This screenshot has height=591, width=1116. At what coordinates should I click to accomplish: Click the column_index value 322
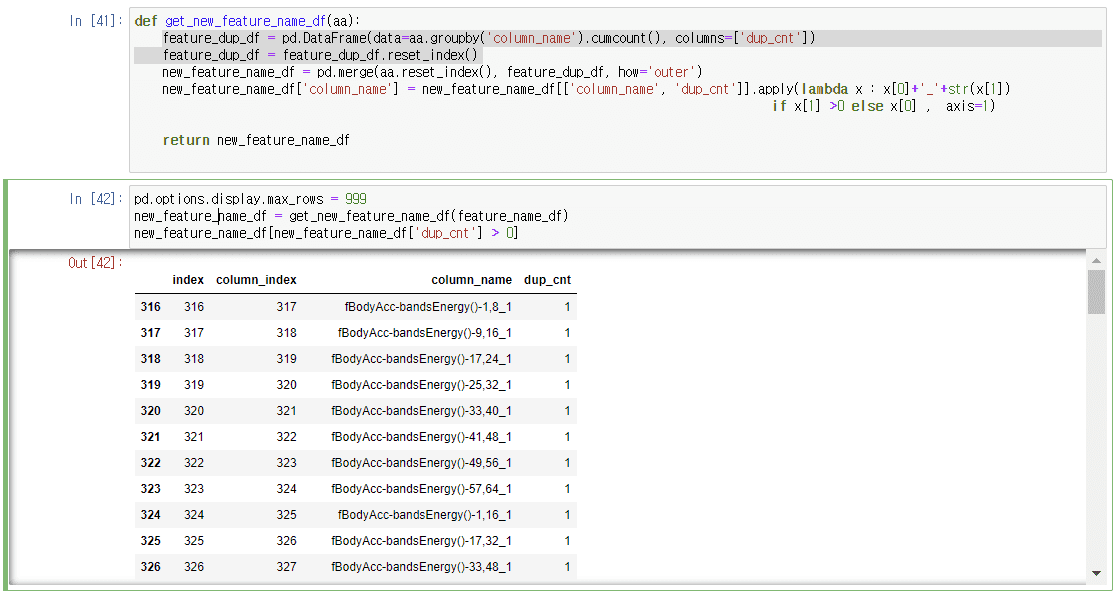point(285,437)
